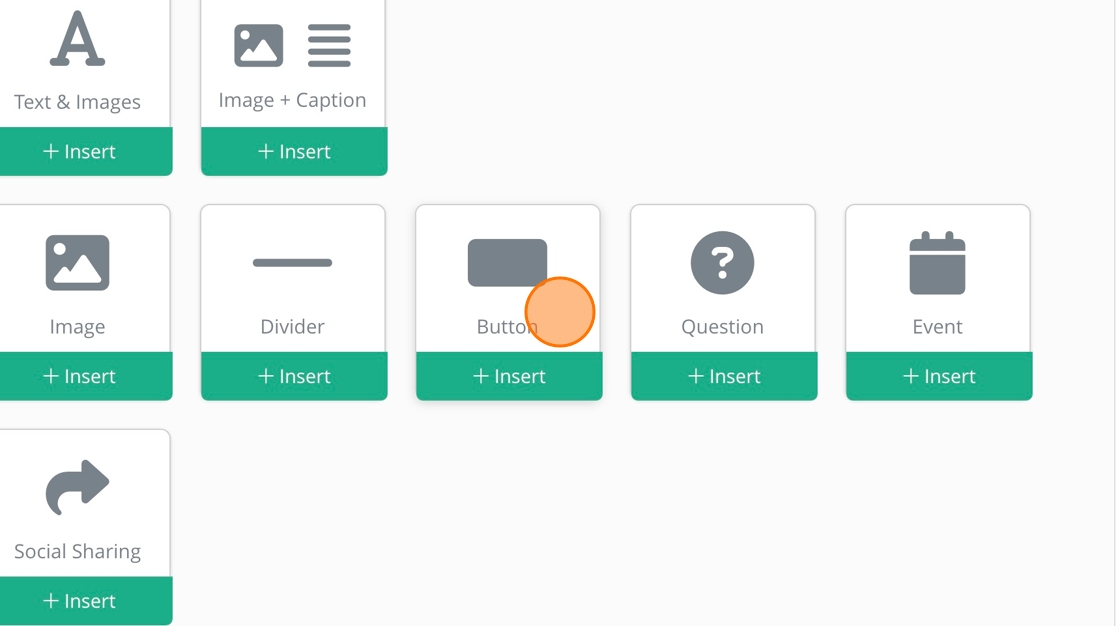The image size is (1120, 626).
Task: Click the Image + Caption picture icon
Action: 258,46
